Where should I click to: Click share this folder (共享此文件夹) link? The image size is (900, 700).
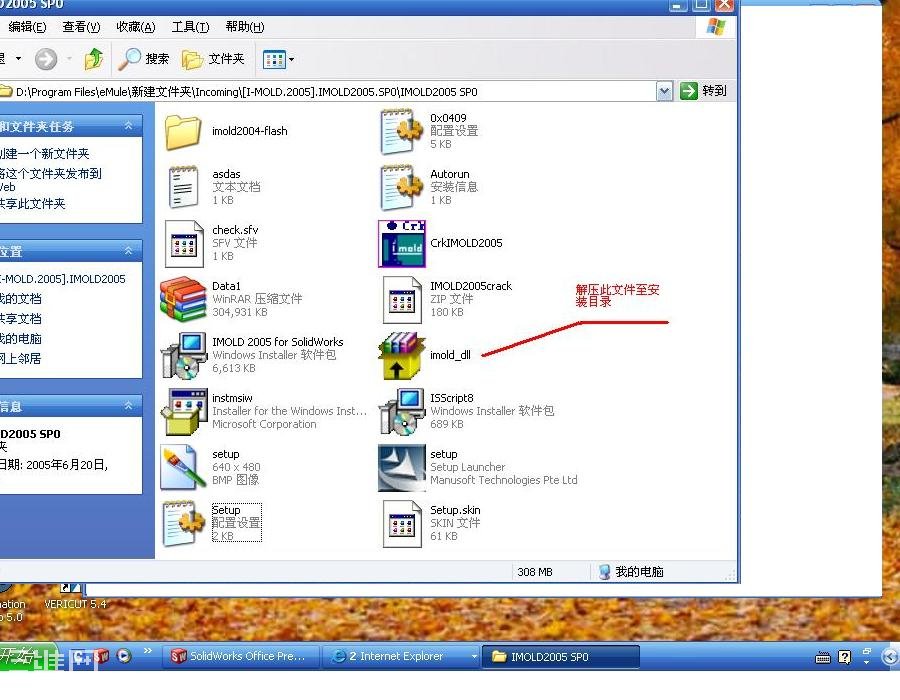[33, 204]
